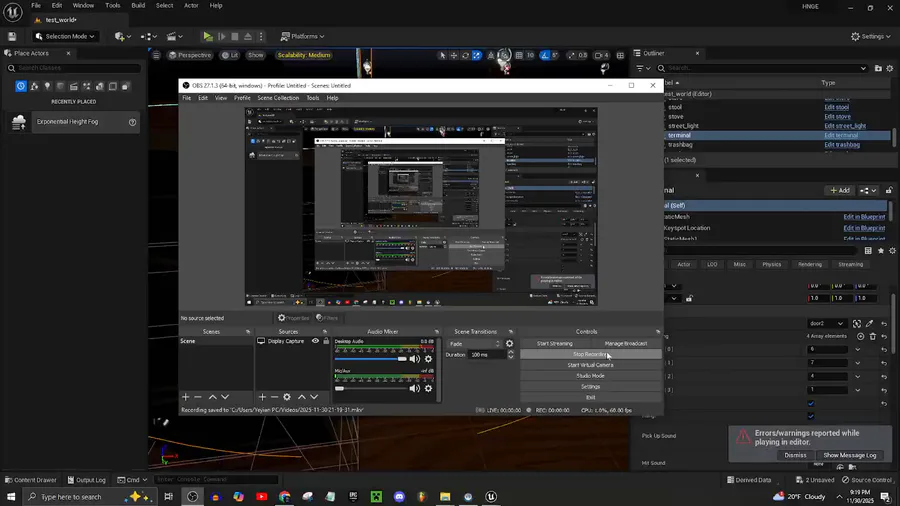Open Selection Mode dropdown

pos(64,36)
